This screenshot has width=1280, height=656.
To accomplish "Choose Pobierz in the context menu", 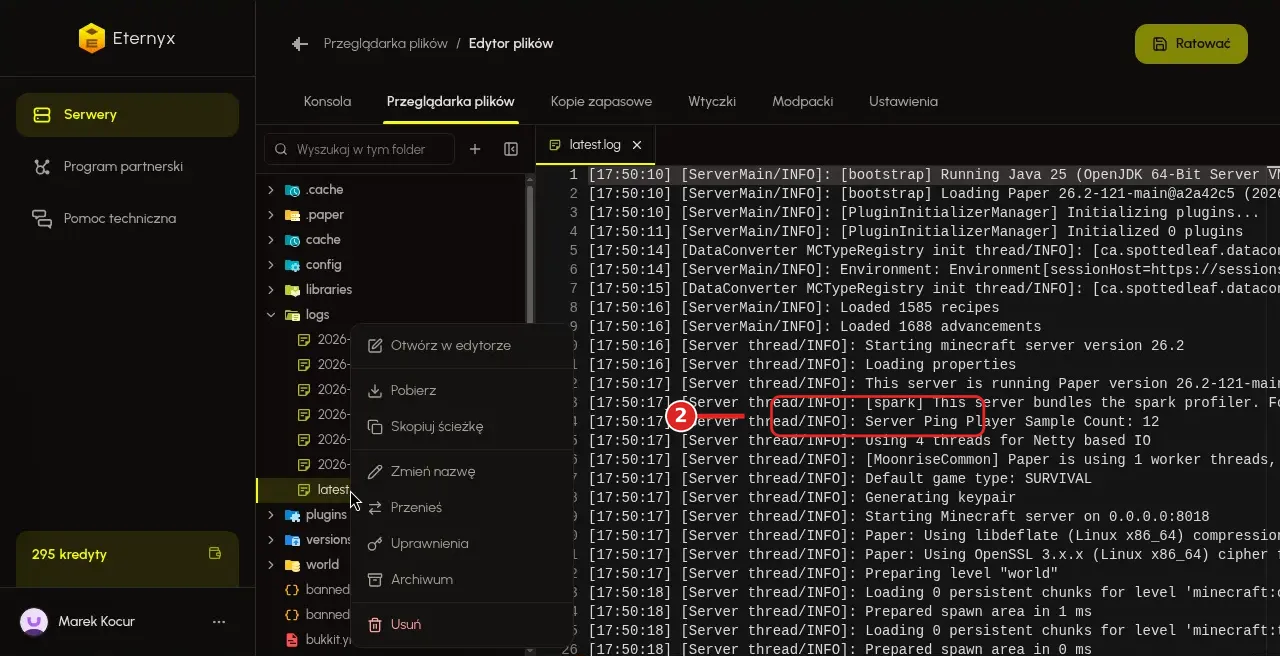I will (x=462, y=391).
